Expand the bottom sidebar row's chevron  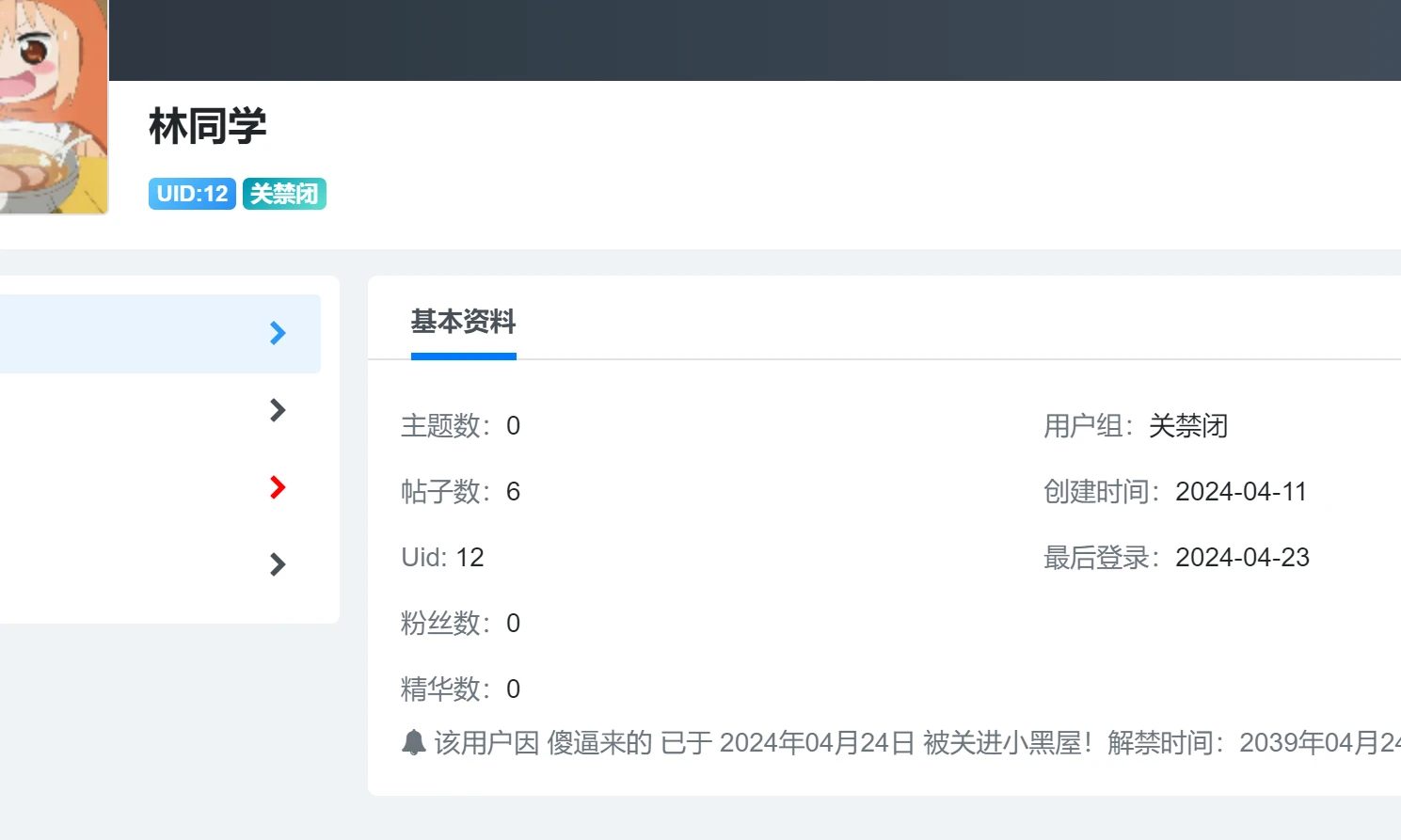[278, 564]
